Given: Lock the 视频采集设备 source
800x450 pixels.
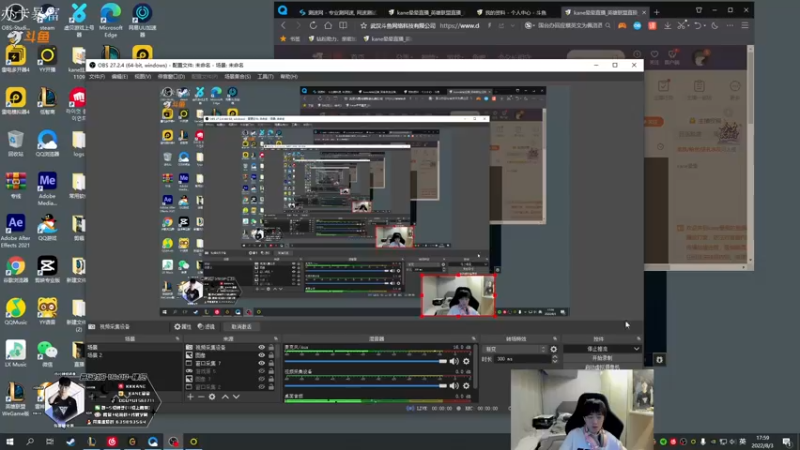Looking at the screenshot, I should (x=271, y=347).
